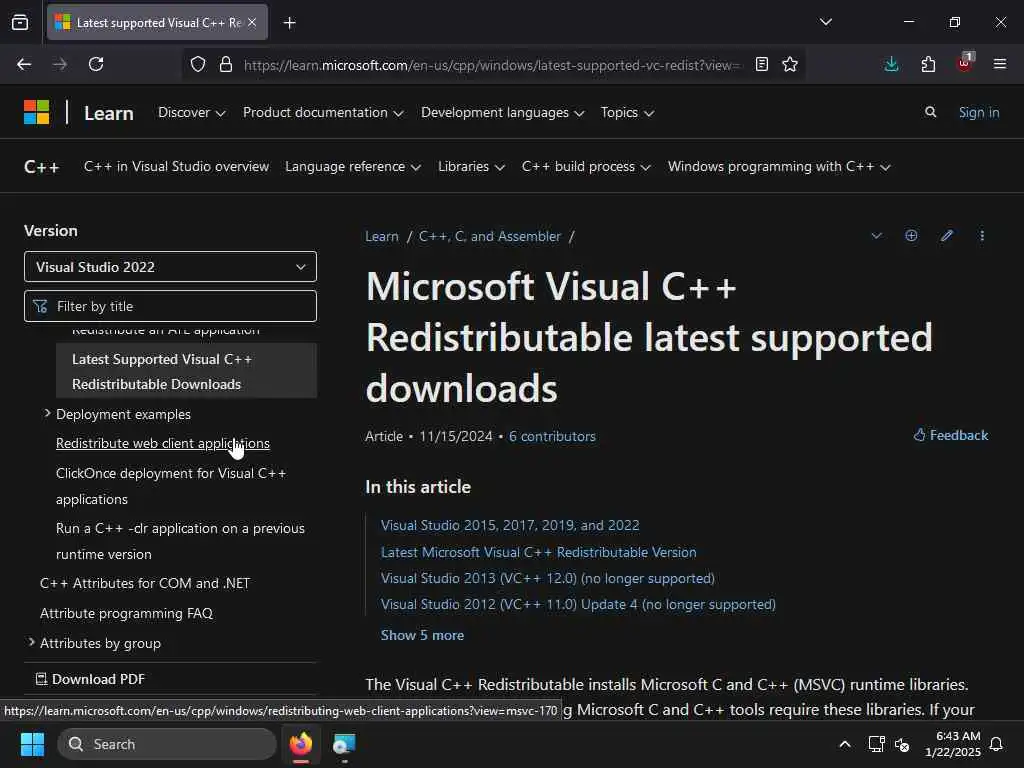
Task: Click the C++, C, and Assembler breadcrumb
Action: tap(490, 236)
